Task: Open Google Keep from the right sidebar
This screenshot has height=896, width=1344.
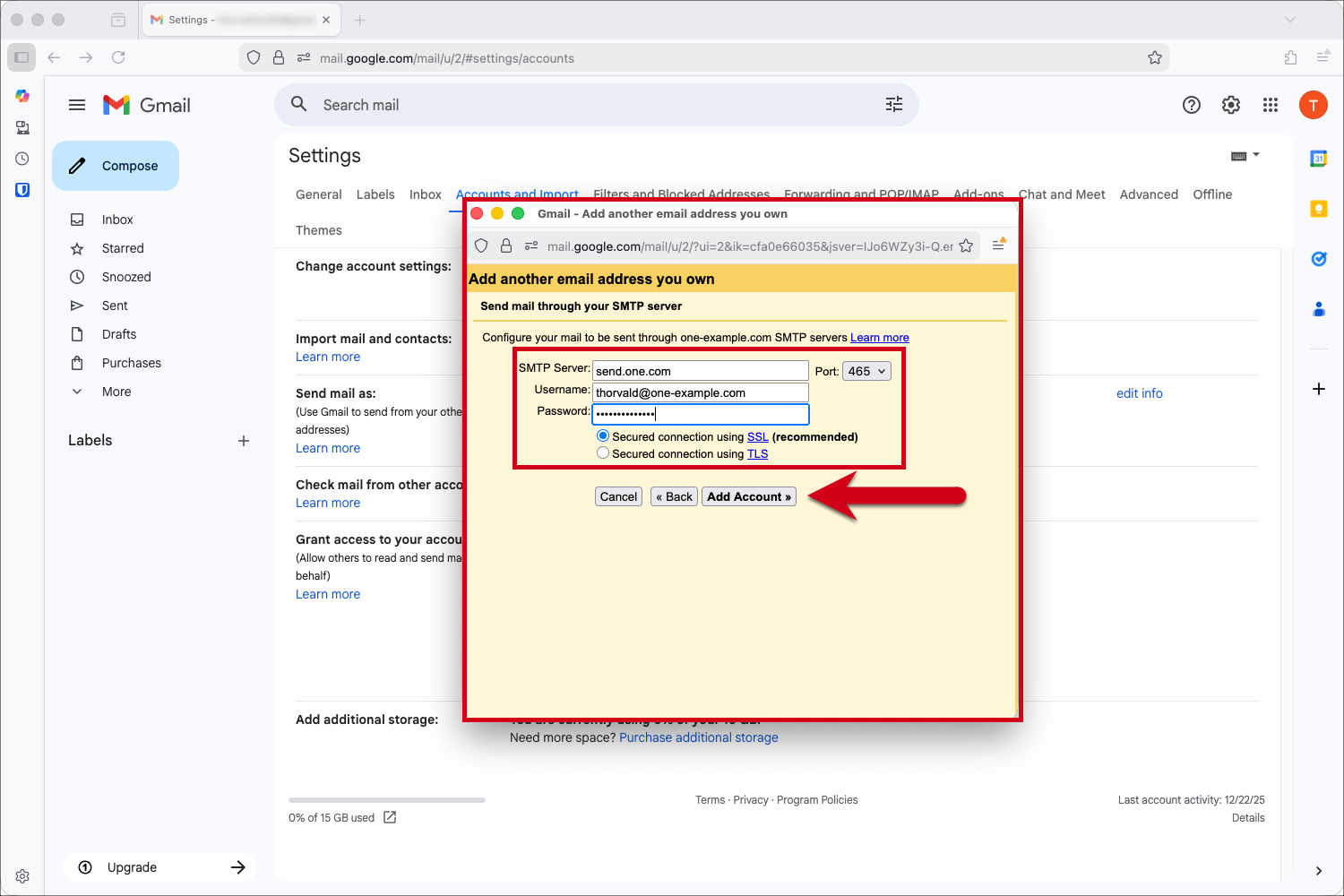Action: coord(1318,208)
